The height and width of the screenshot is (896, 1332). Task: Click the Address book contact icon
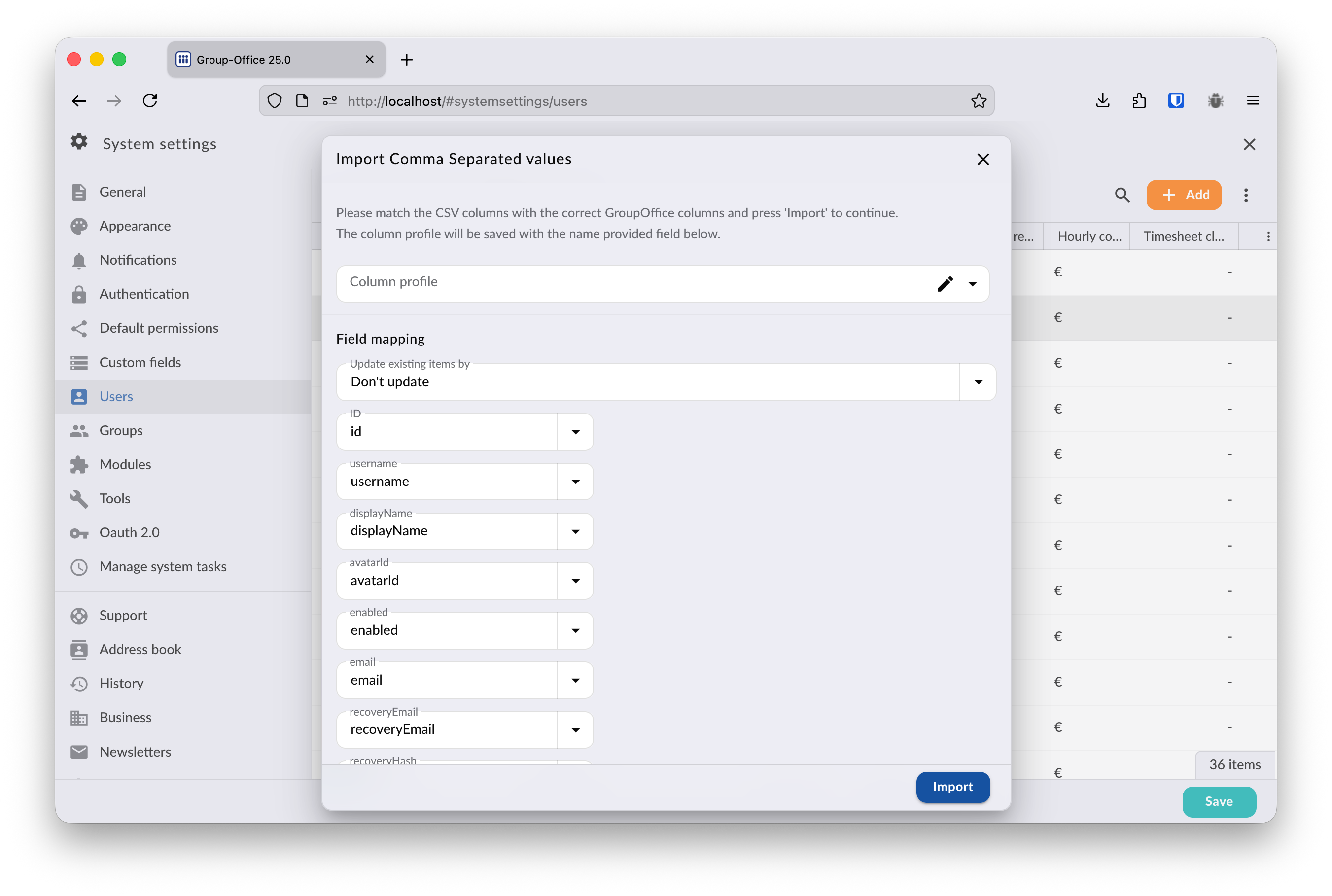(x=79, y=650)
